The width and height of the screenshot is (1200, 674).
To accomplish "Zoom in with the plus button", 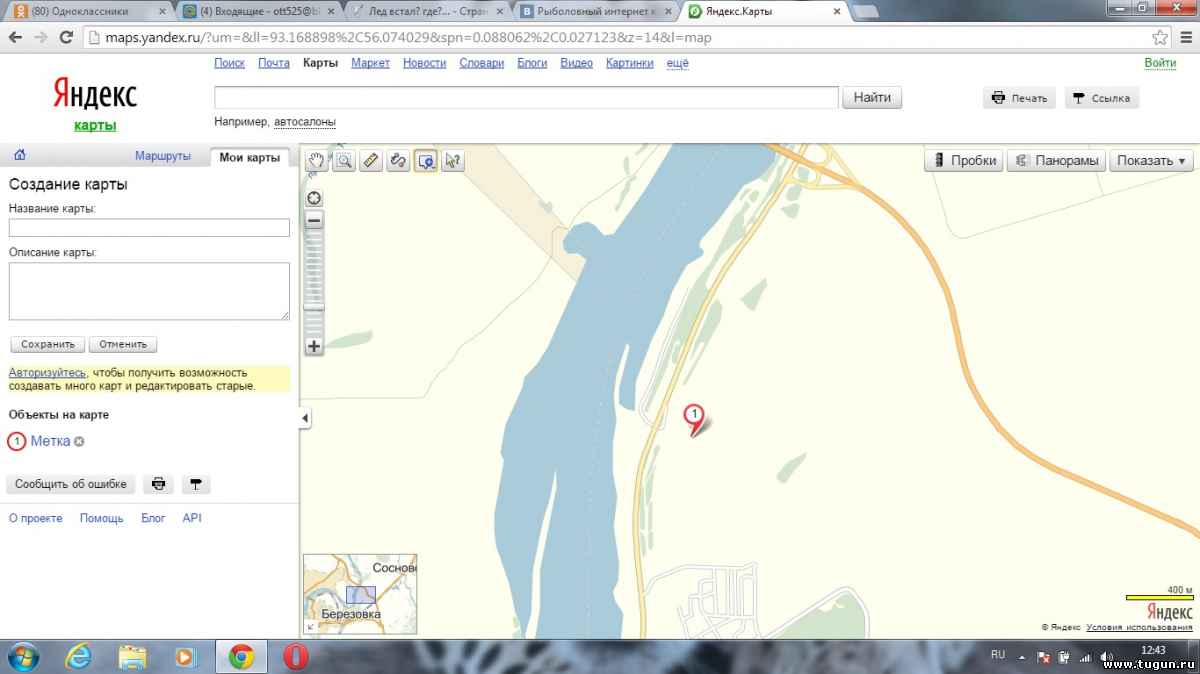I will tap(314, 346).
